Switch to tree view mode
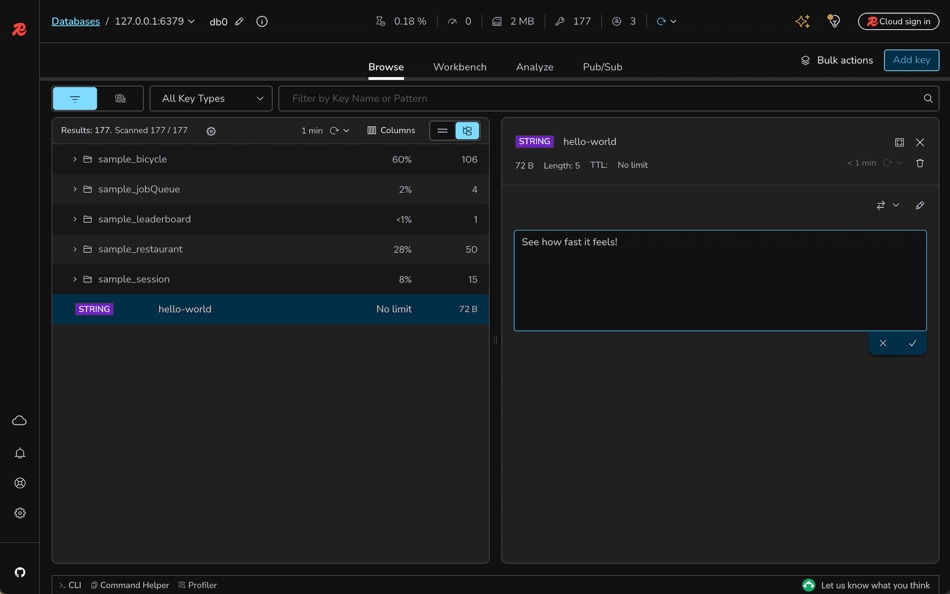This screenshot has height=594, width=950. click(467, 131)
